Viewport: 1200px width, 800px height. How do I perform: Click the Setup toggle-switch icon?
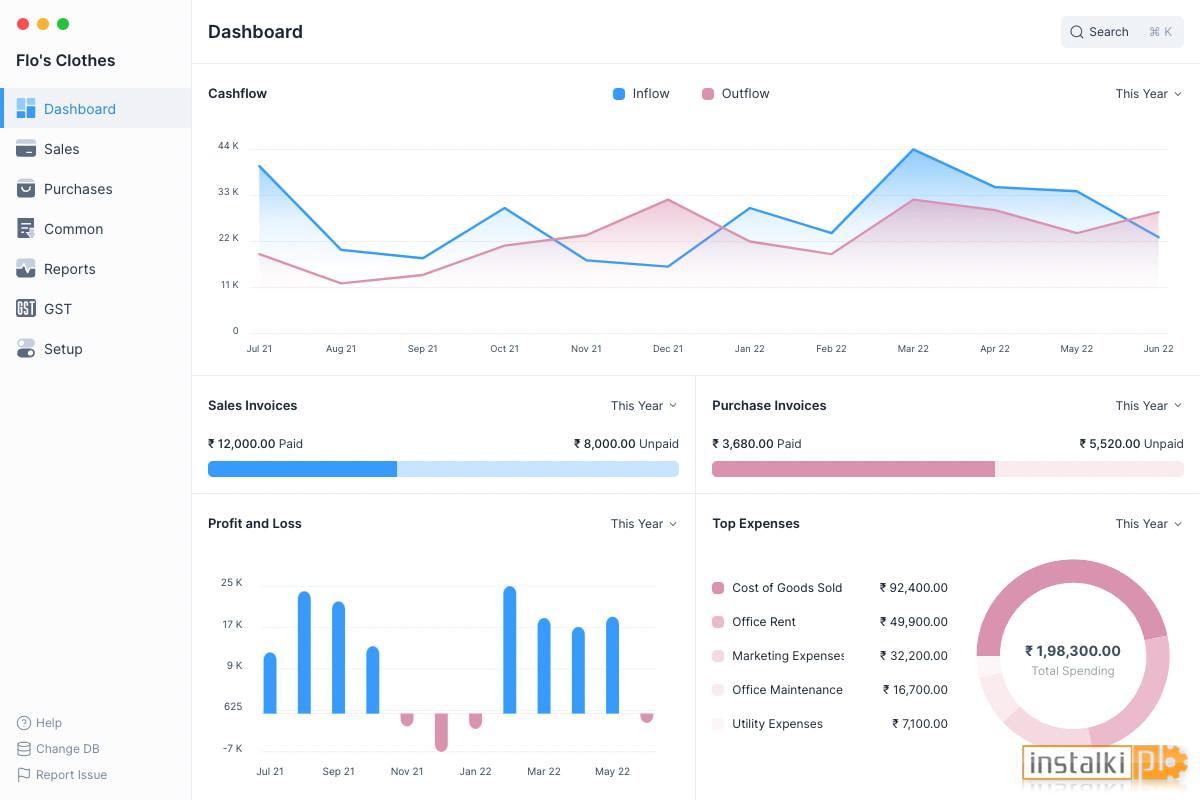[26, 348]
